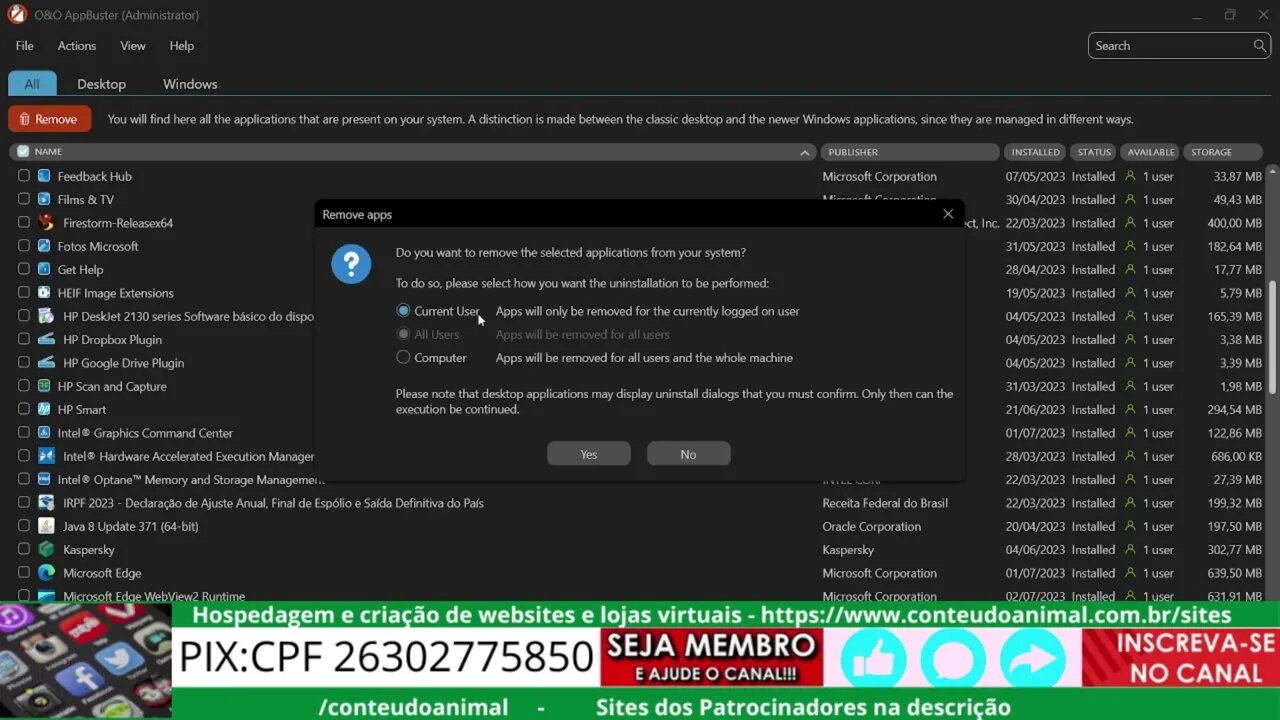Confirm removal with Yes button

coord(589,454)
